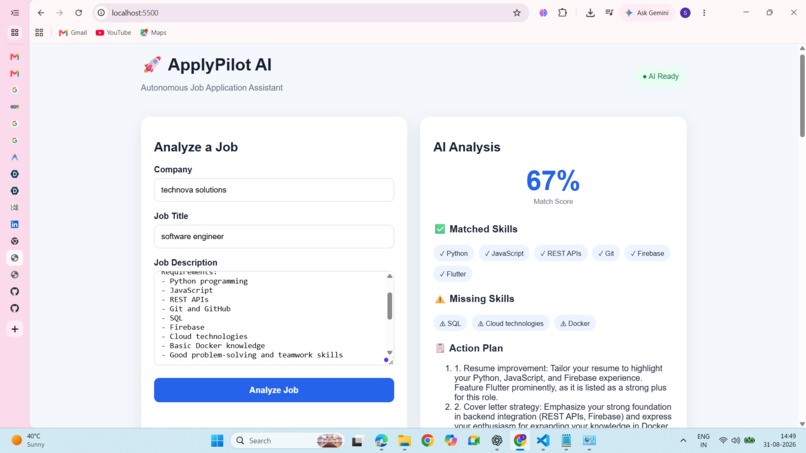Open Visual Studio Code from the taskbar
806x453 pixels.
pyautogui.click(x=543, y=441)
